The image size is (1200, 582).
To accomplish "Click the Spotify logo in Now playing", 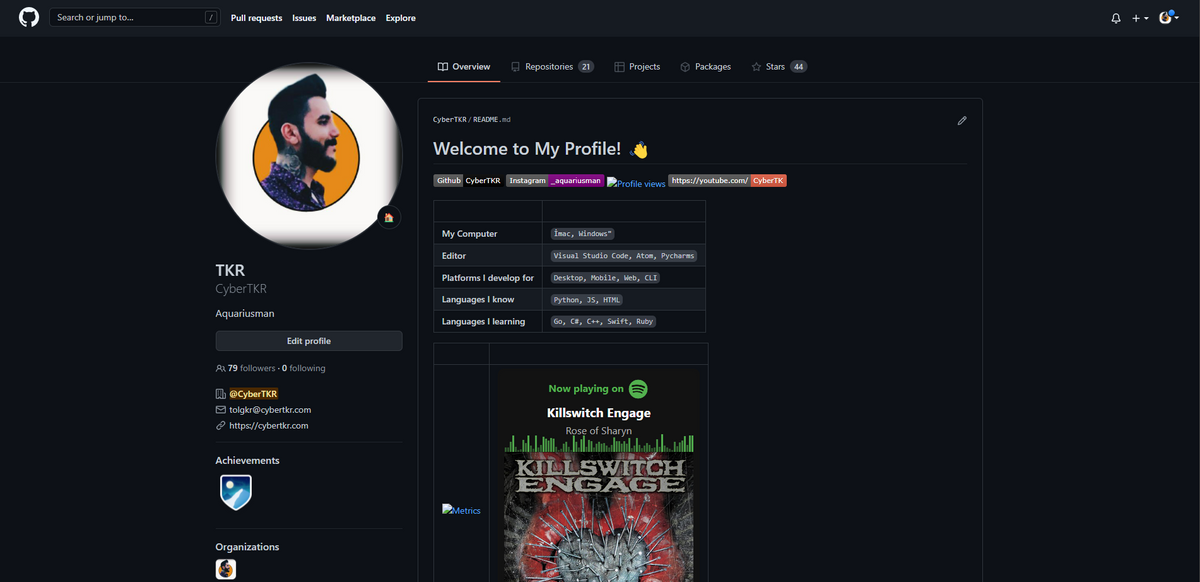I will [638, 389].
